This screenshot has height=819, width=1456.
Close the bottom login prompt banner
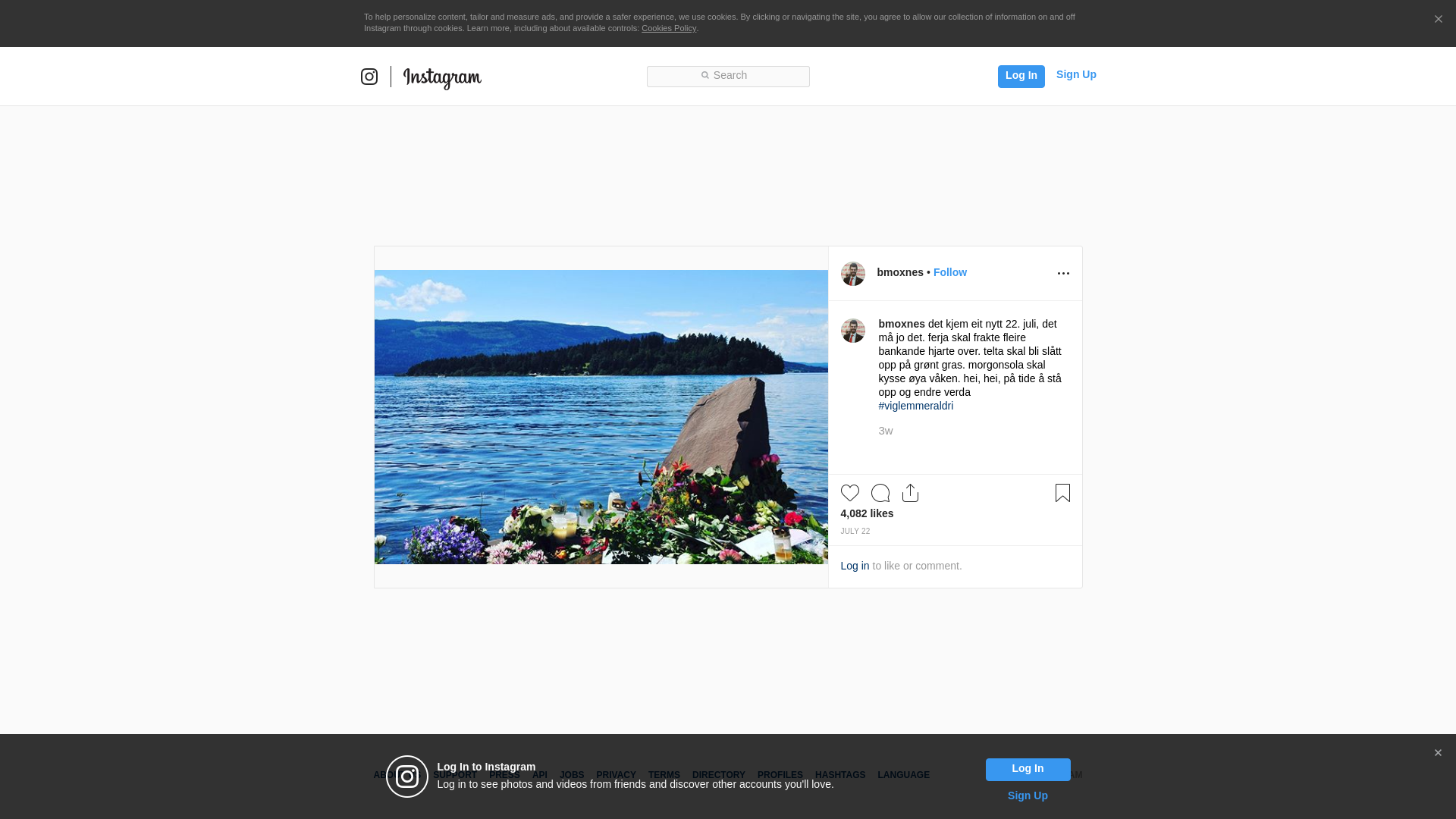[1438, 753]
